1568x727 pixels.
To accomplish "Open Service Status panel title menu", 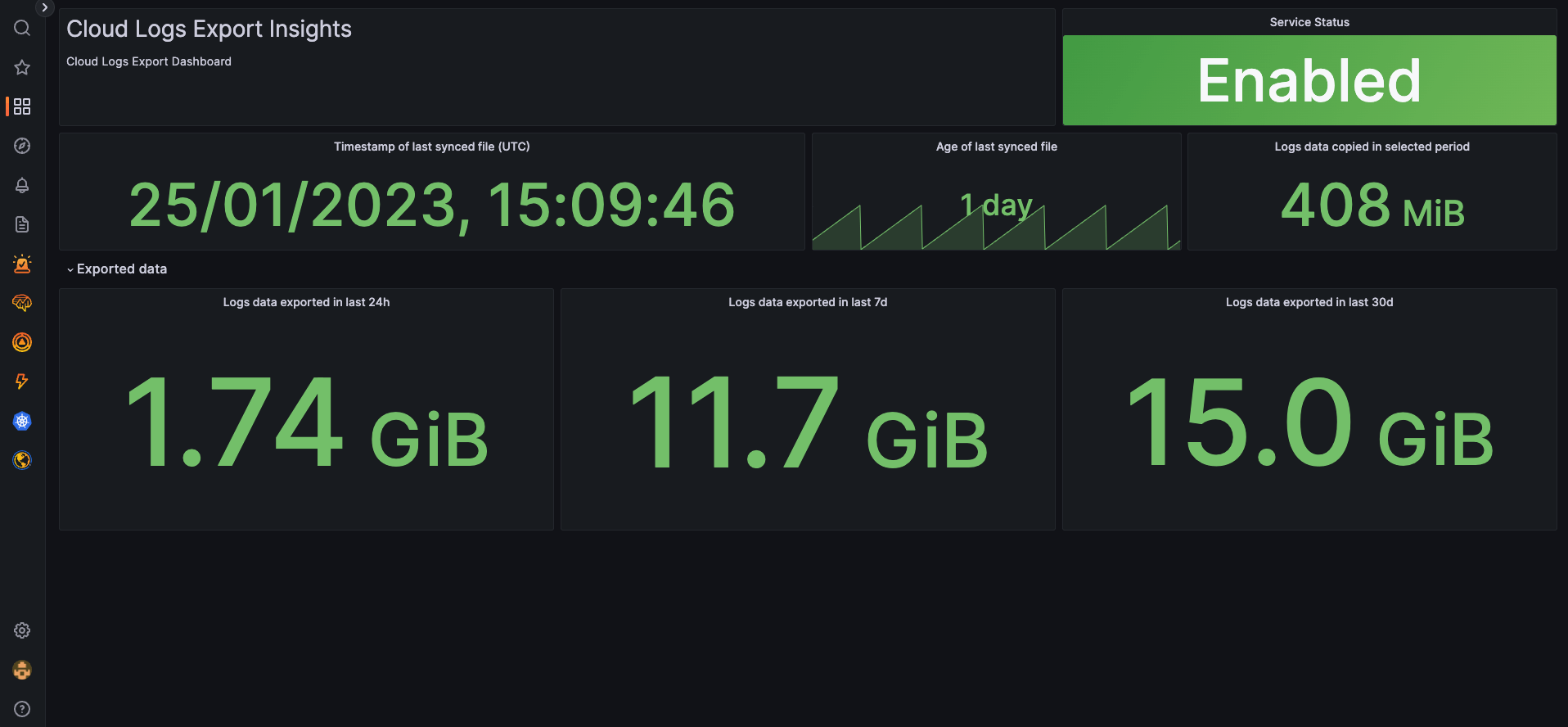I will point(1309,22).
